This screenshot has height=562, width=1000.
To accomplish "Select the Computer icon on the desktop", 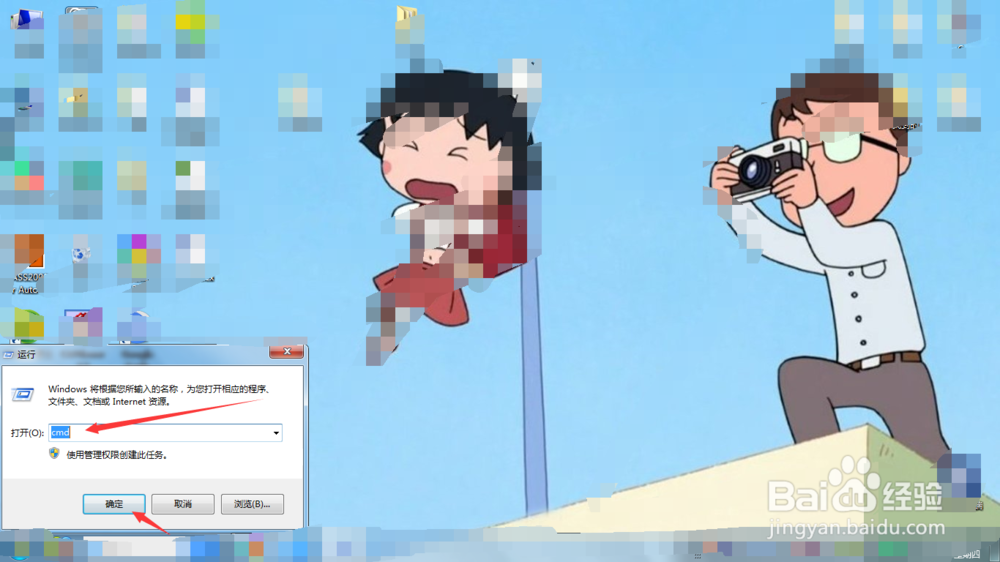I will (x=26, y=19).
